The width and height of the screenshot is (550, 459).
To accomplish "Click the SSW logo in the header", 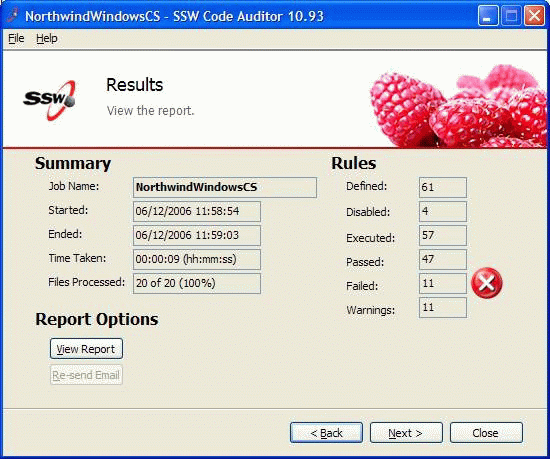I will tap(50, 100).
